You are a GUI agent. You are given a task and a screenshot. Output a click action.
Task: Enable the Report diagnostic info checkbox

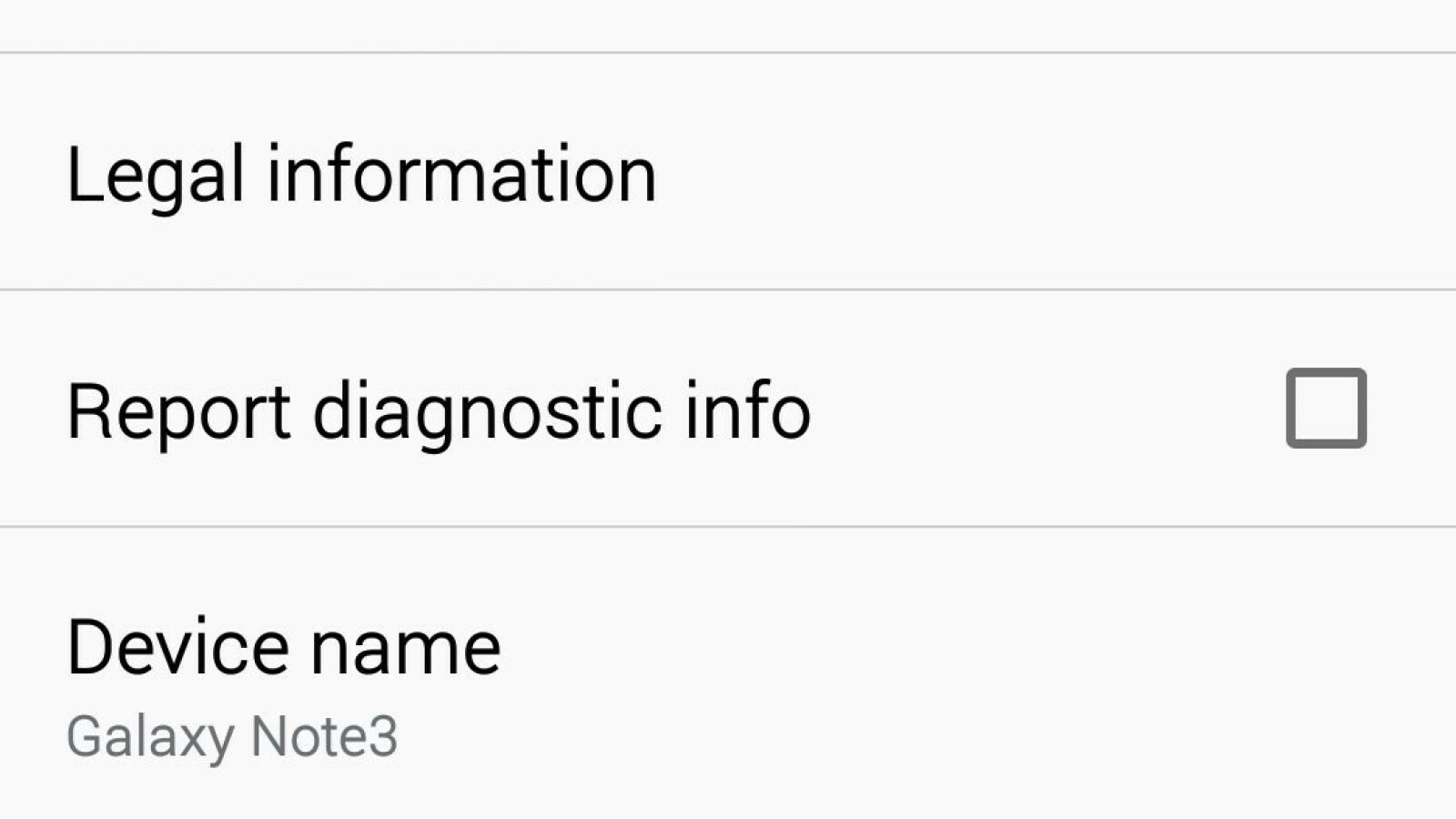(x=1325, y=408)
